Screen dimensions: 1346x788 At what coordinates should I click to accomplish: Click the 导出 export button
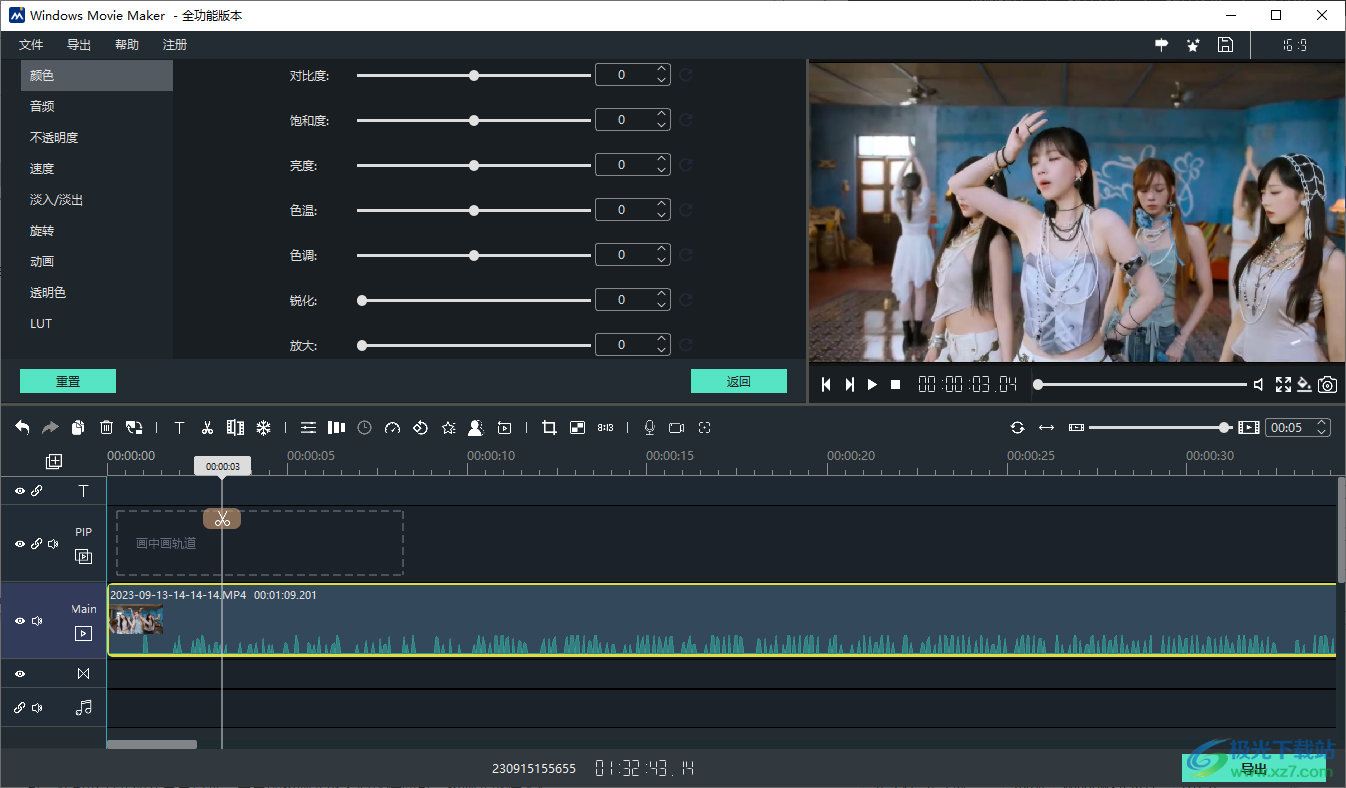click(1252, 766)
